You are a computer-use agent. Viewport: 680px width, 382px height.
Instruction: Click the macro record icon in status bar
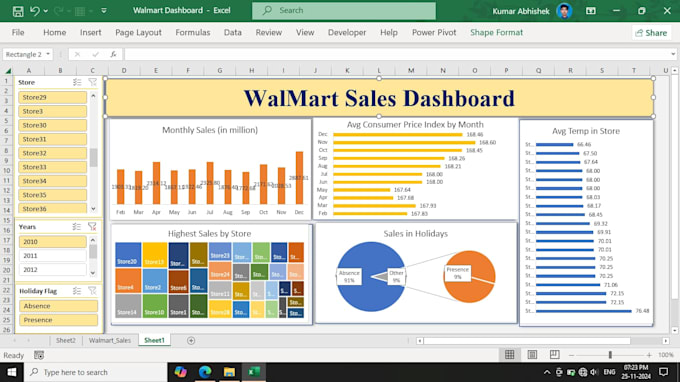39,356
